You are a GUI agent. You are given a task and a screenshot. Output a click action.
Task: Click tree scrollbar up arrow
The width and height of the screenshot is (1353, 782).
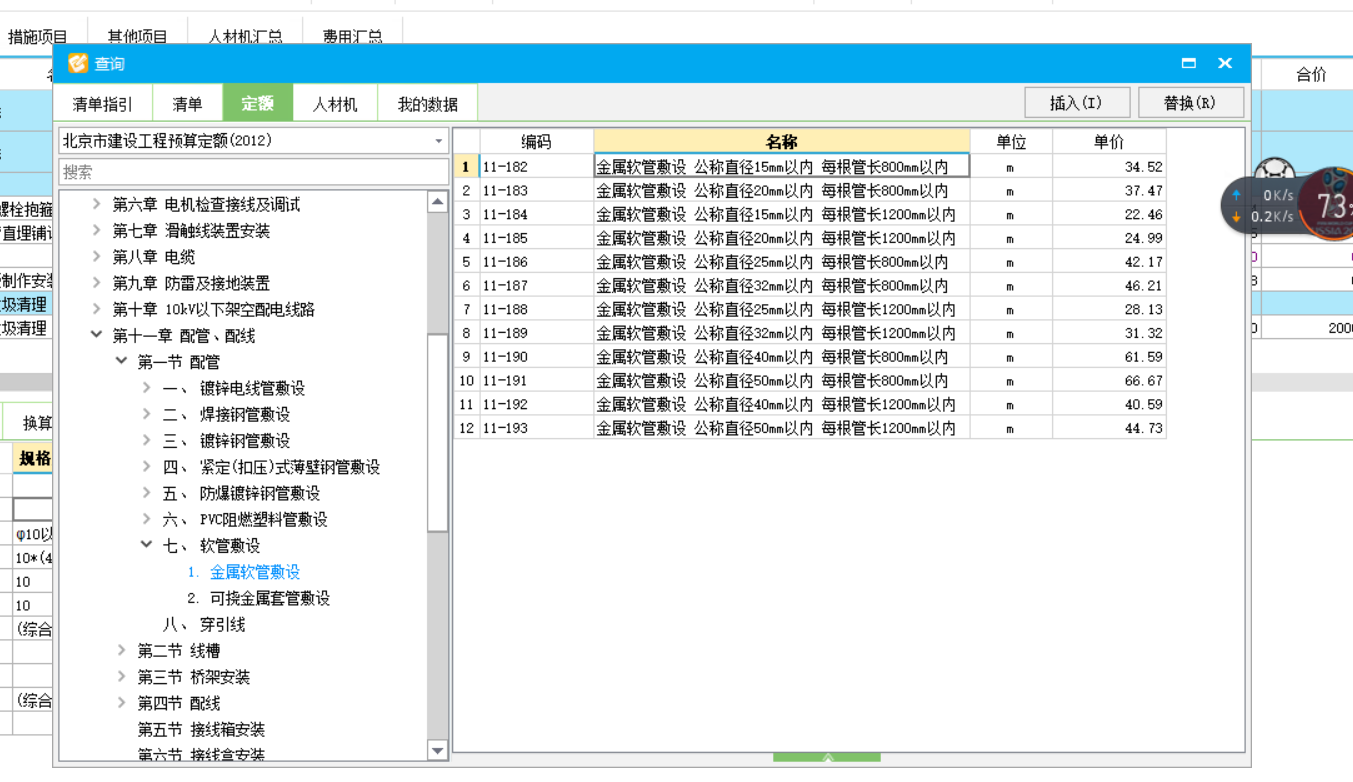pyautogui.click(x=437, y=202)
